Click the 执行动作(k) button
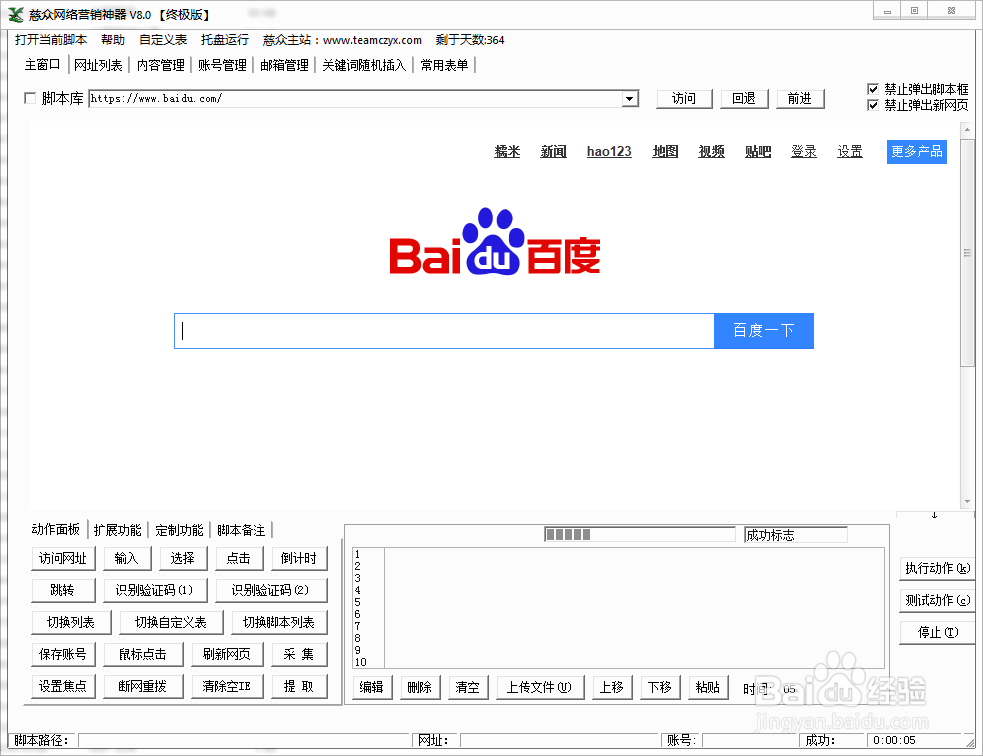983x756 pixels. tap(937, 568)
